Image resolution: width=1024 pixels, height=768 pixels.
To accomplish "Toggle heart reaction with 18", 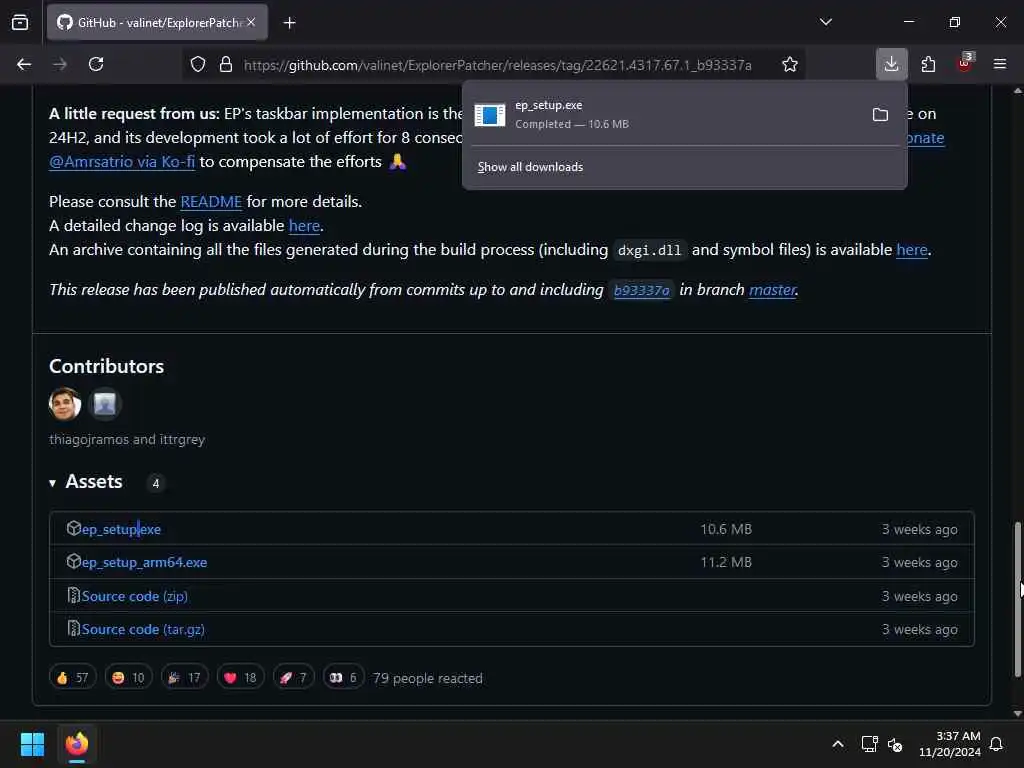I will [241, 678].
